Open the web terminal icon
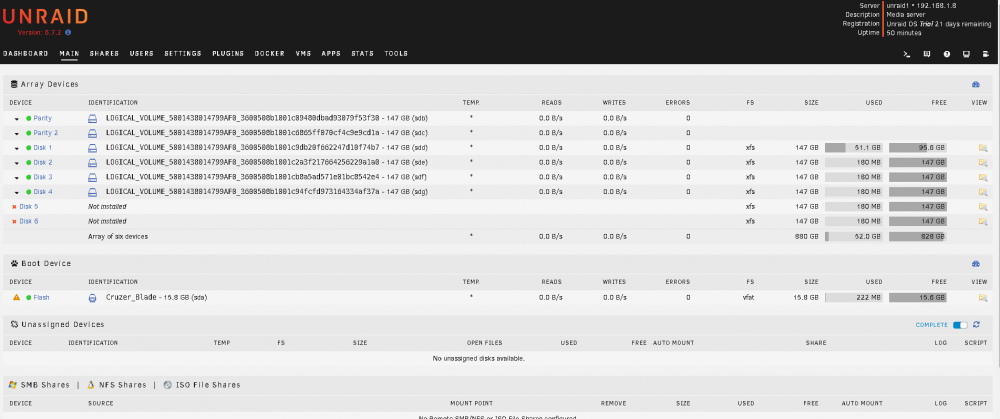The height and width of the screenshot is (419, 1000). coord(908,54)
